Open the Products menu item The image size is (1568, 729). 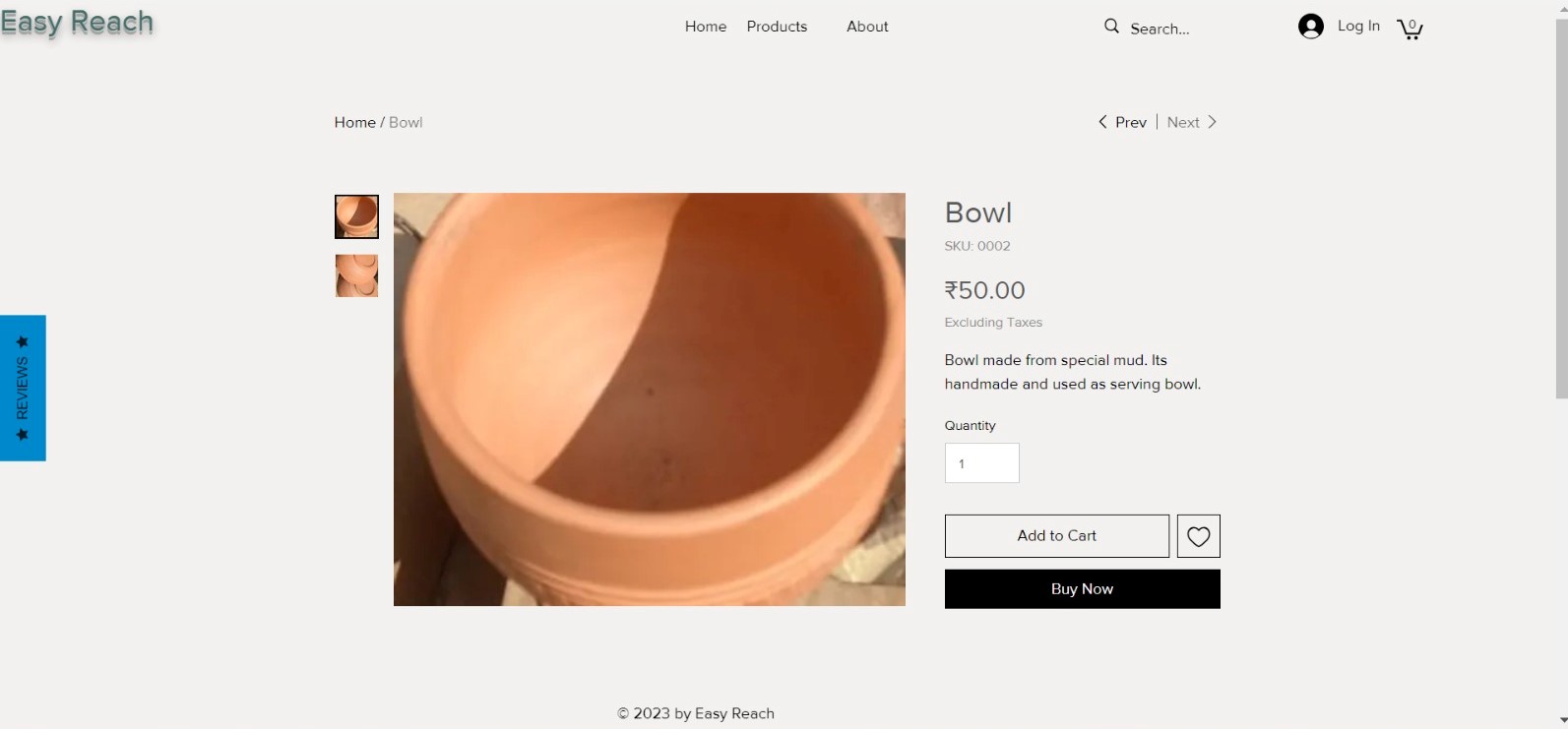click(x=777, y=27)
